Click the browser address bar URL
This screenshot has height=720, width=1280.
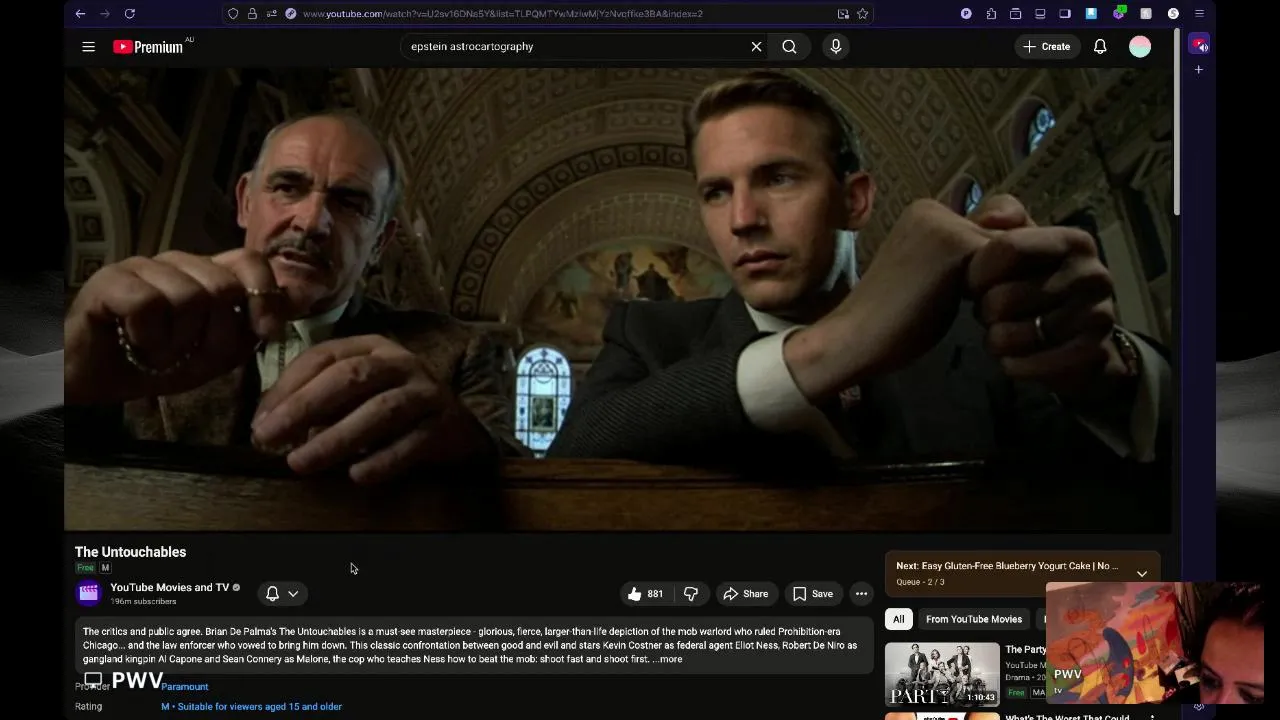tap(502, 14)
